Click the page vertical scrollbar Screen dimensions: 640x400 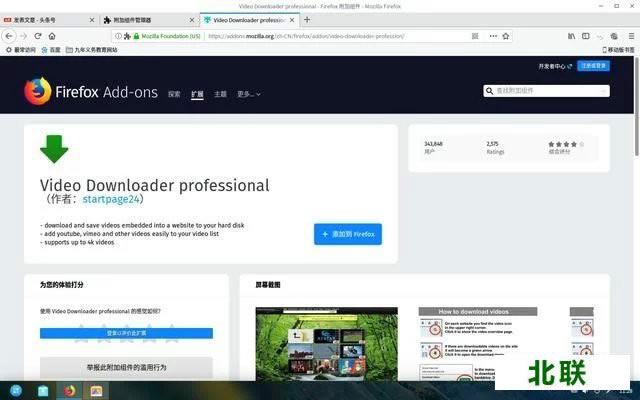click(x=636, y=106)
